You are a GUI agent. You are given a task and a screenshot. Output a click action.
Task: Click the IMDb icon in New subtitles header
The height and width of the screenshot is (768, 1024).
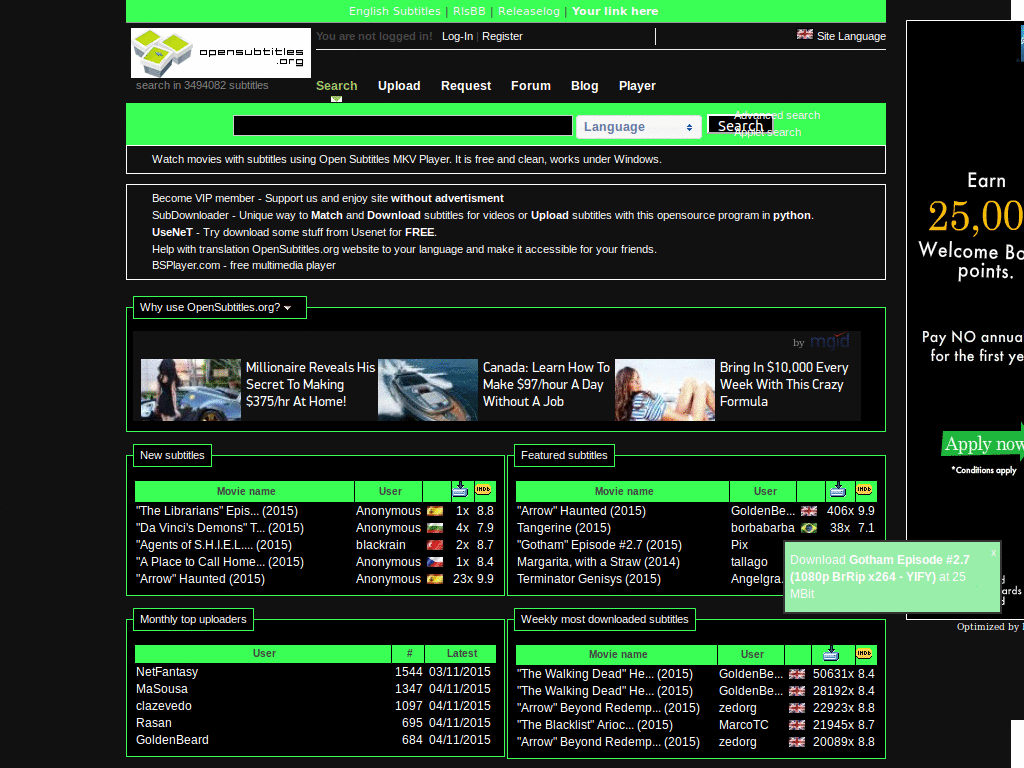pos(483,489)
